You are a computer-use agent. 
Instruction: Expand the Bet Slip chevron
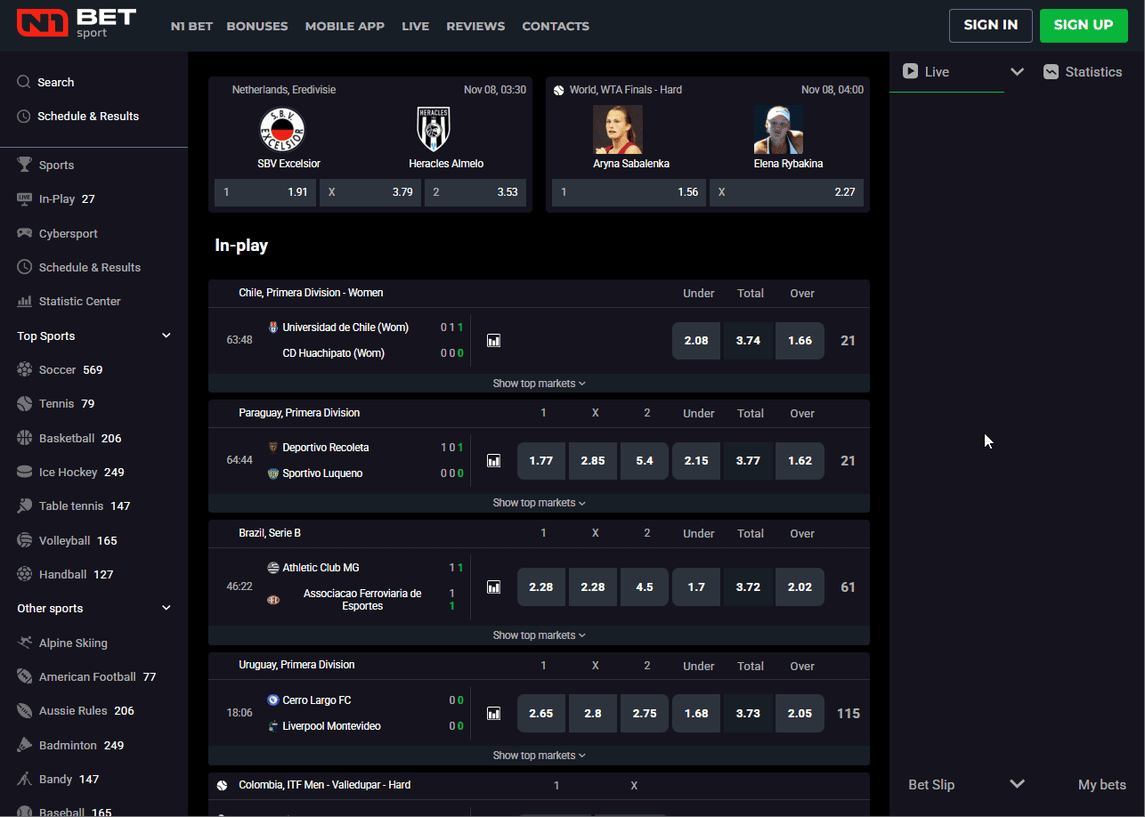tap(1017, 784)
